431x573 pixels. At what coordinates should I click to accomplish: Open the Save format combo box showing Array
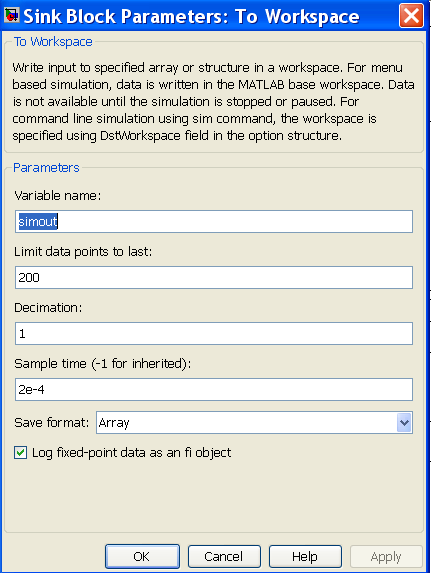[254, 423]
